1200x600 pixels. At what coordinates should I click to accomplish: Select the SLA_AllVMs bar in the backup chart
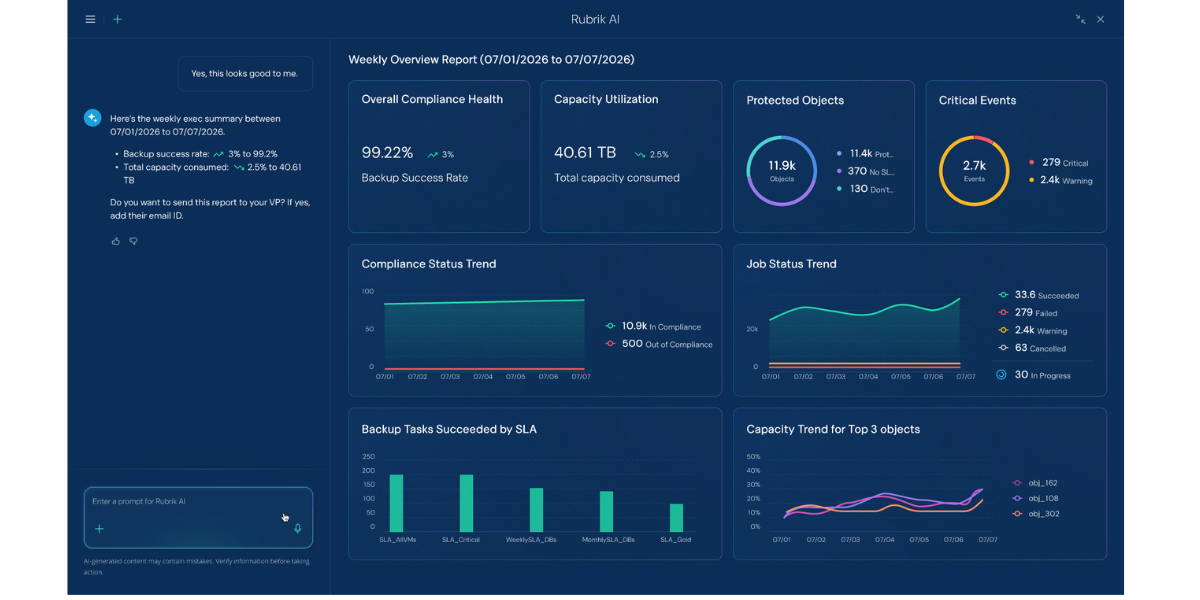coord(396,503)
